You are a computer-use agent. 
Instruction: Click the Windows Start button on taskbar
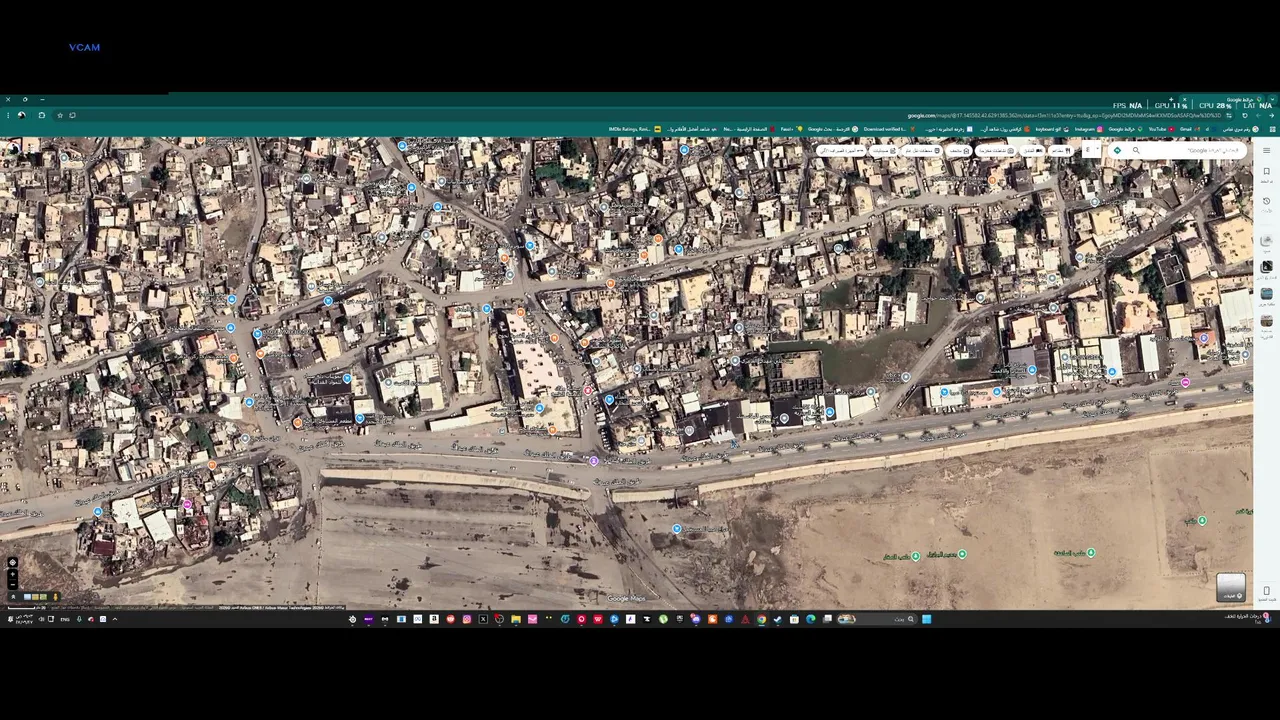(x=927, y=619)
